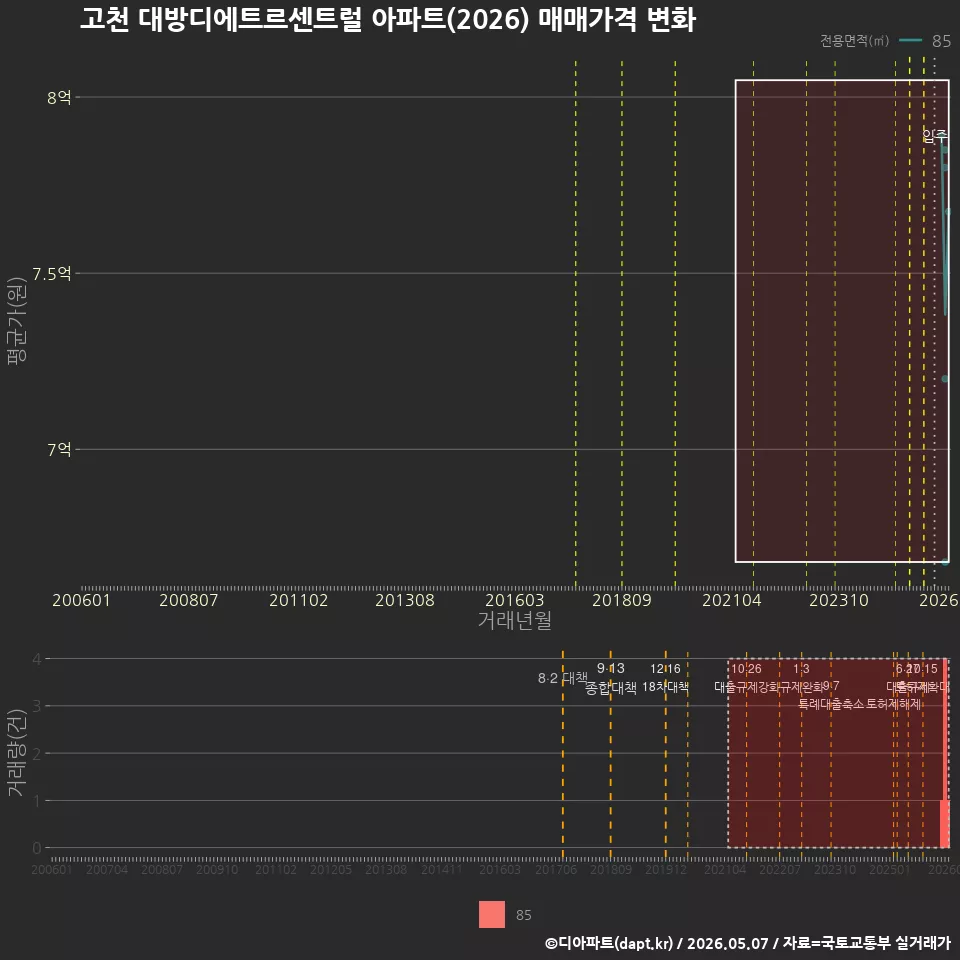
Task: Click the '8·2 대책' policy annotation
Action: [x=563, y=678]
